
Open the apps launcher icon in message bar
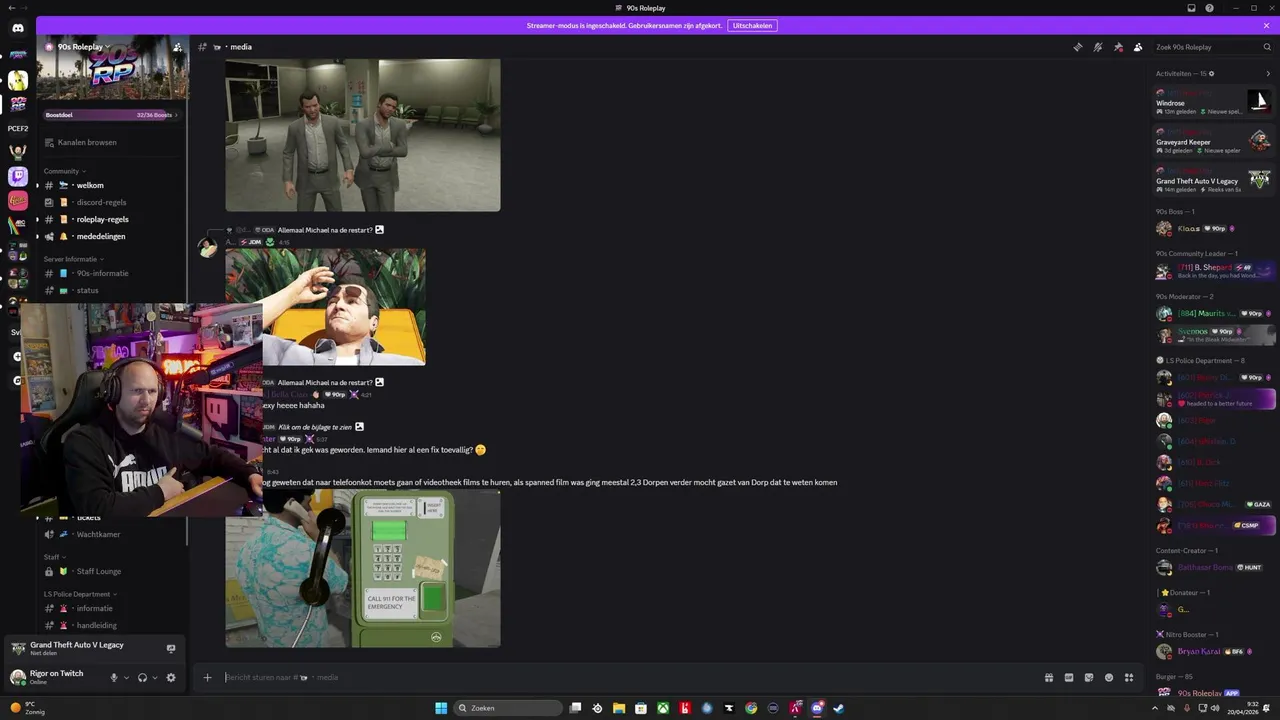click(x=1129, y=677)
